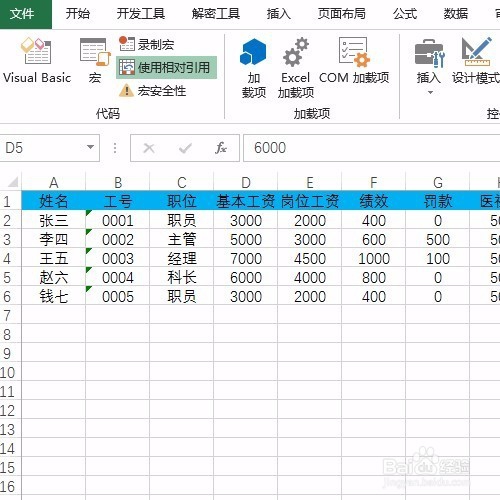Select cell containing 王五
Screen dimensions: 500x500
[x=54, y=258]
